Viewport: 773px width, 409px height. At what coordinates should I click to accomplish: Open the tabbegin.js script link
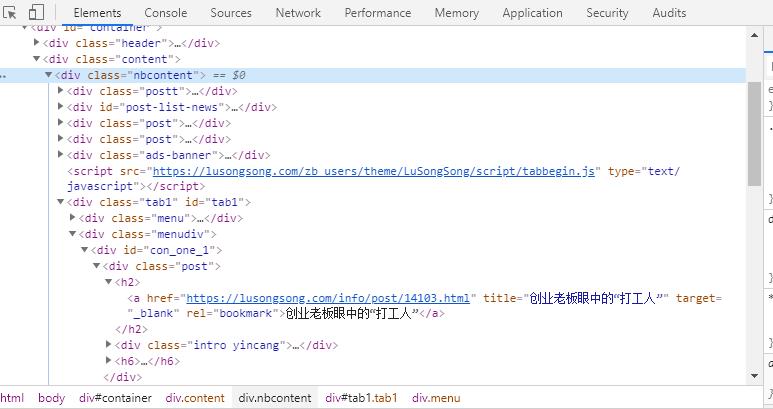click(374, 171)
